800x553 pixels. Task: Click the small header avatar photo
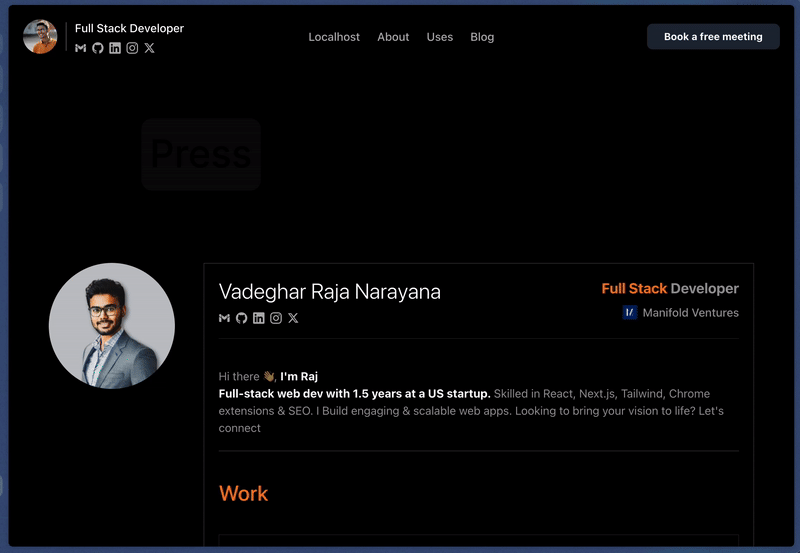click(x=41, y=37)
